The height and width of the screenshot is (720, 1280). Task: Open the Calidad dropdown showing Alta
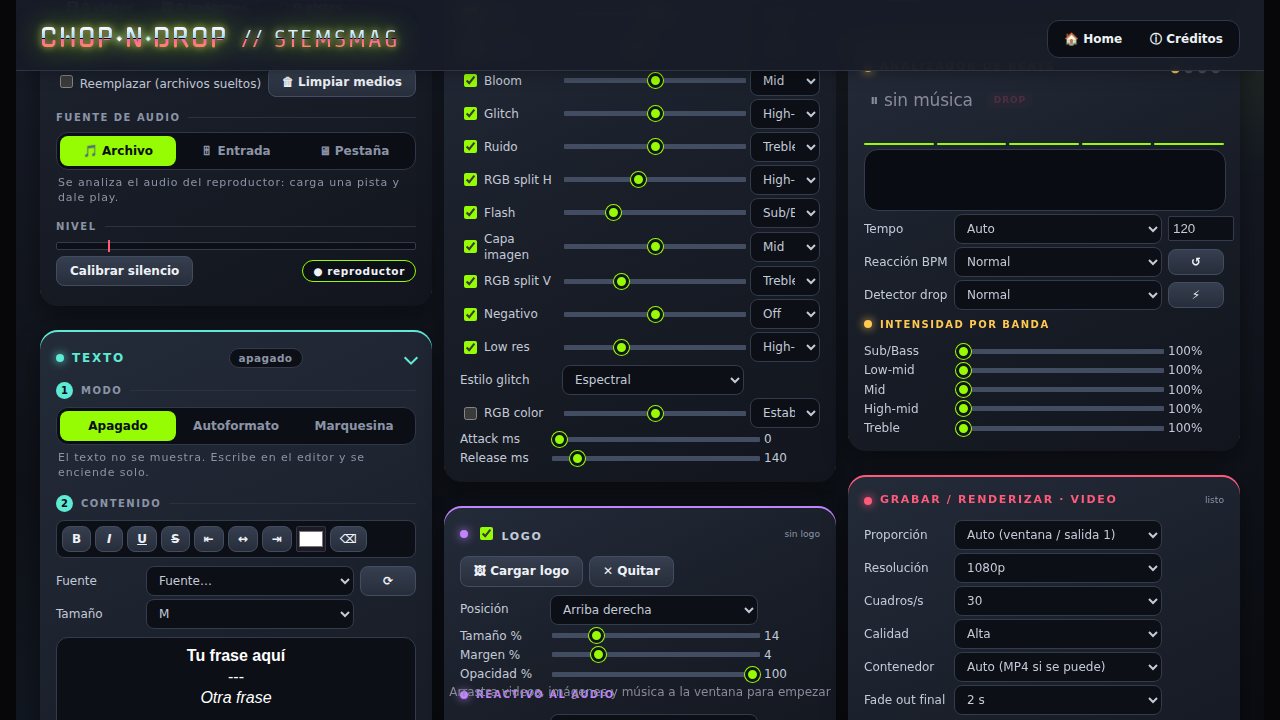(x=1058, y=634)
